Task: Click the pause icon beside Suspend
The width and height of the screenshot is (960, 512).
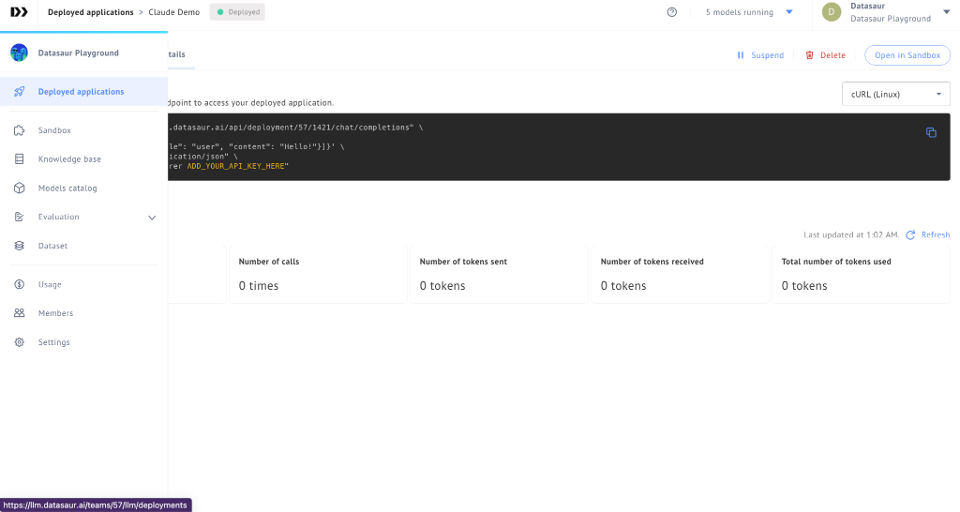Action: (741, 55)
